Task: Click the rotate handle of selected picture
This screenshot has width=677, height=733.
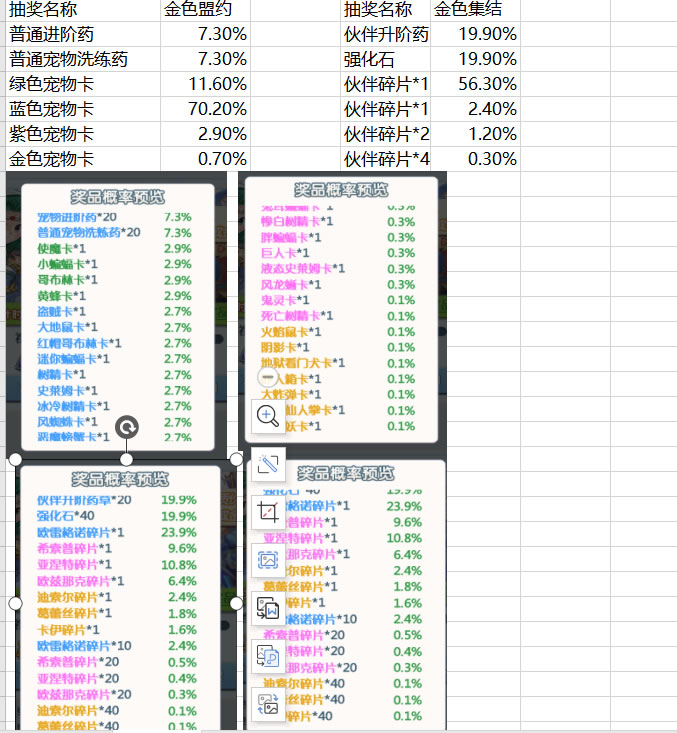Action: click(127, 427)
